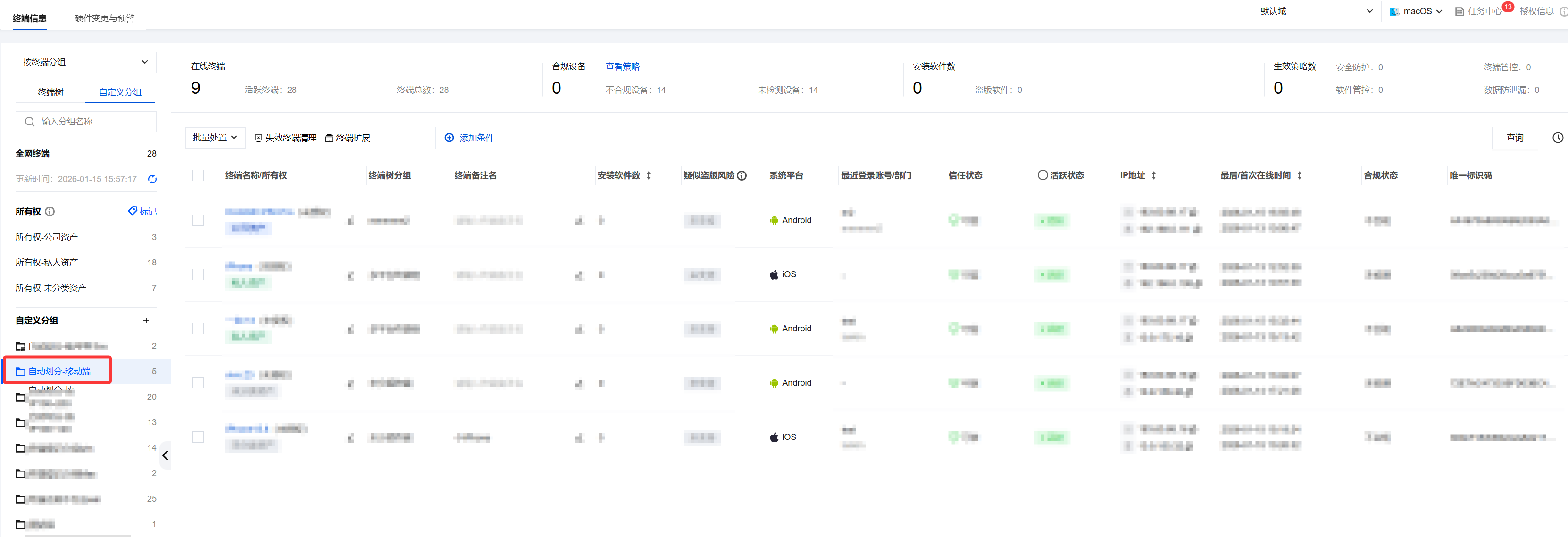Sort by the 安装软件数 column arrows
Screen dimensions: 1568x537
(649, 176)
